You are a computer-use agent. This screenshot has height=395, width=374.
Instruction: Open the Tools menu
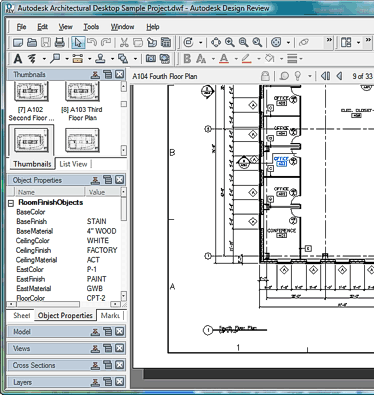(x=91, y=27)
